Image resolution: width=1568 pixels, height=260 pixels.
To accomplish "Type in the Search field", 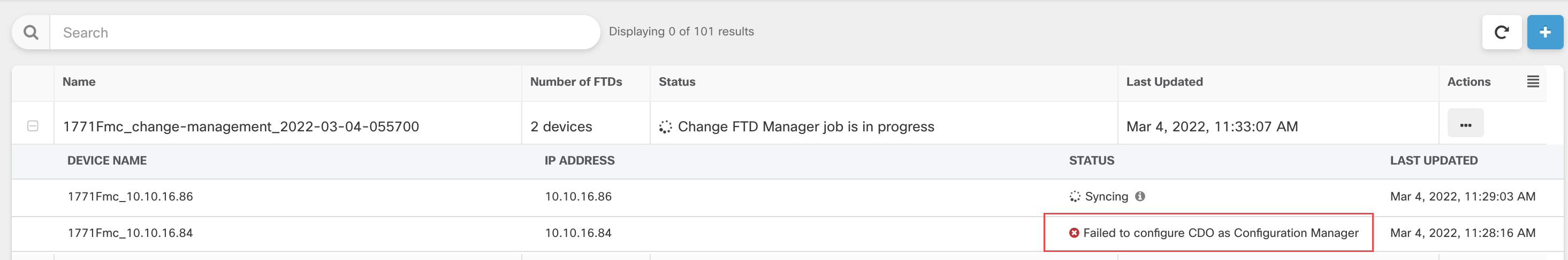I will pos(323,32).
